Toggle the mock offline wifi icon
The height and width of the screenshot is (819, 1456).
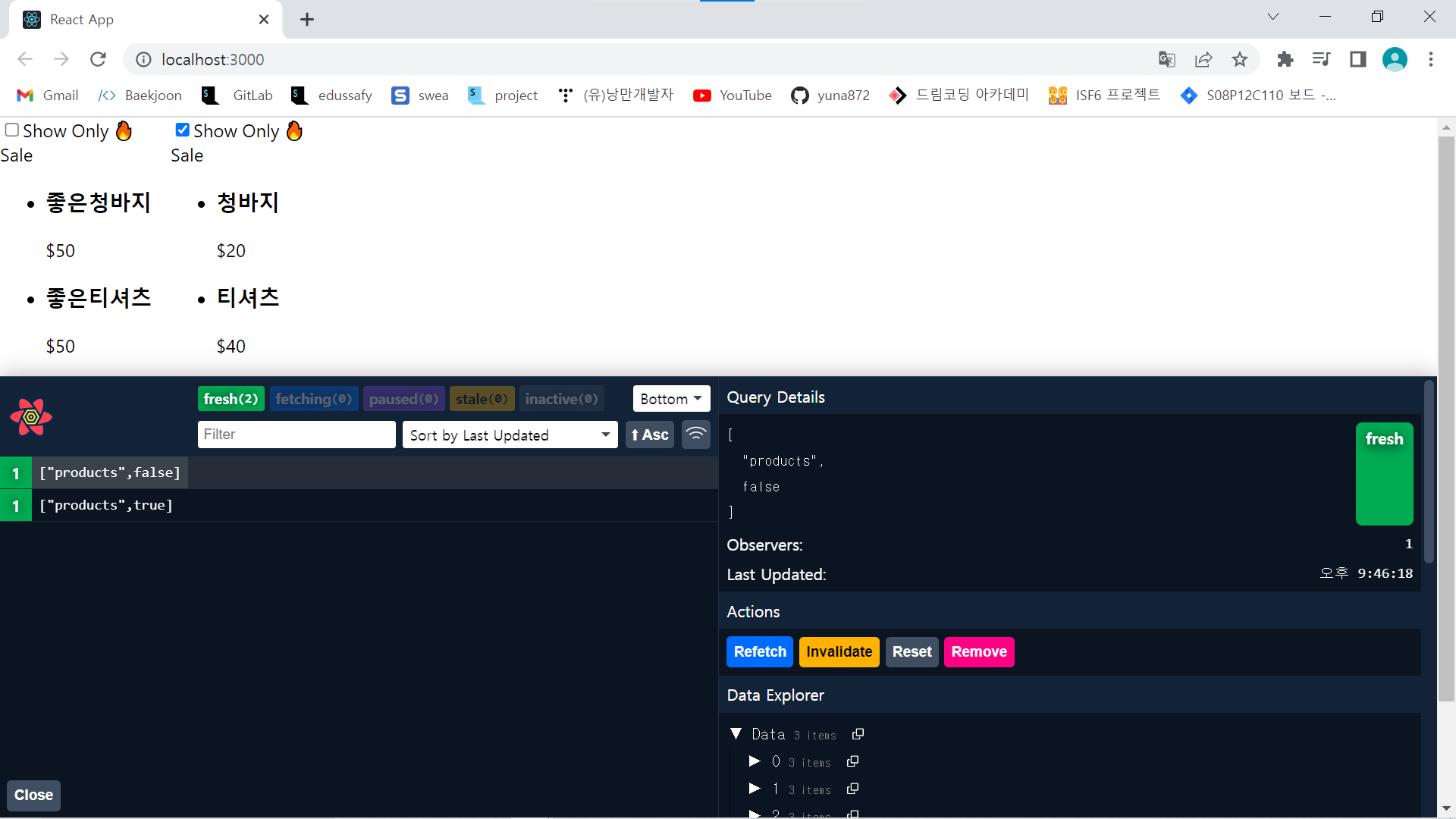point(695,435)
